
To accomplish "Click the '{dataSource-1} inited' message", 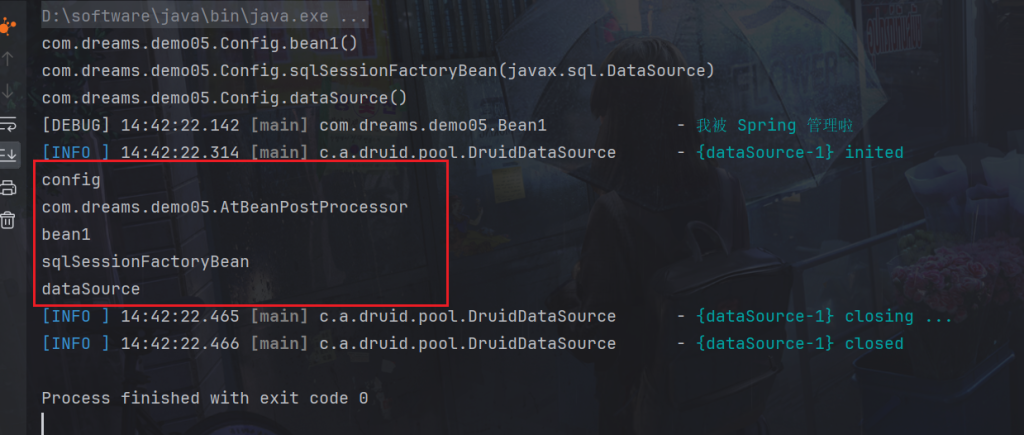I will (799, 152).
